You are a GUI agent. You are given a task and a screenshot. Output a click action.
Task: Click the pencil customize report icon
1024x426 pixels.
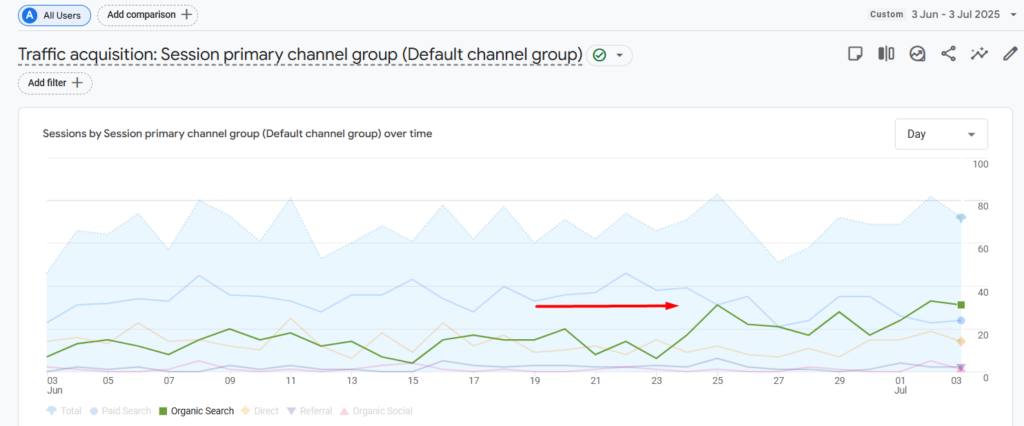[1010, 54]
